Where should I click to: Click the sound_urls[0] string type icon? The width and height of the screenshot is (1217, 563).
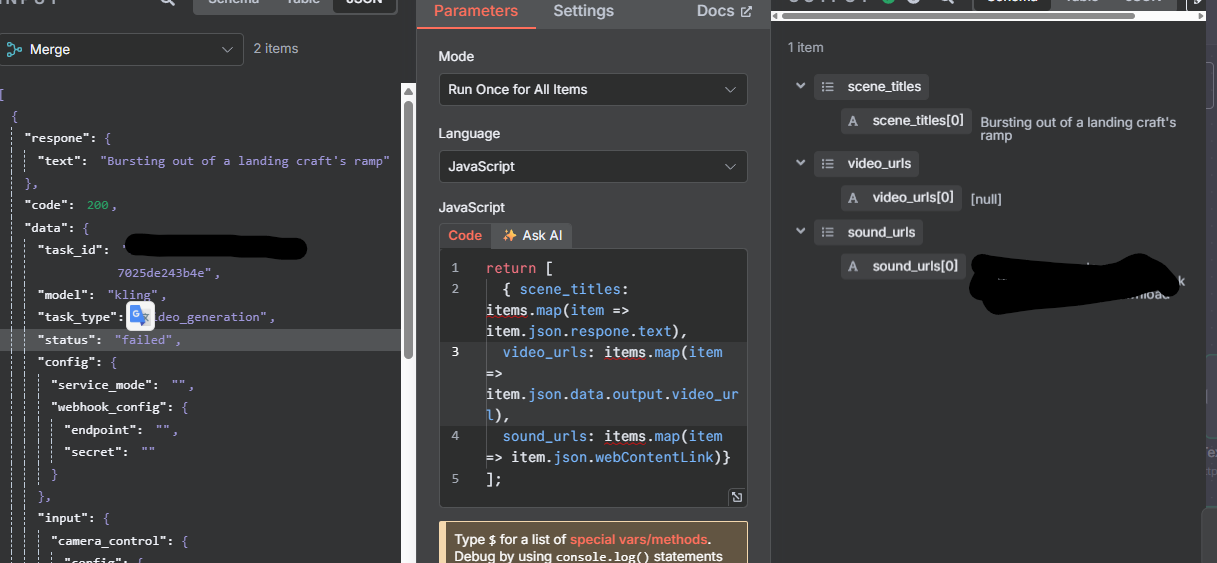tap(853, 266)
